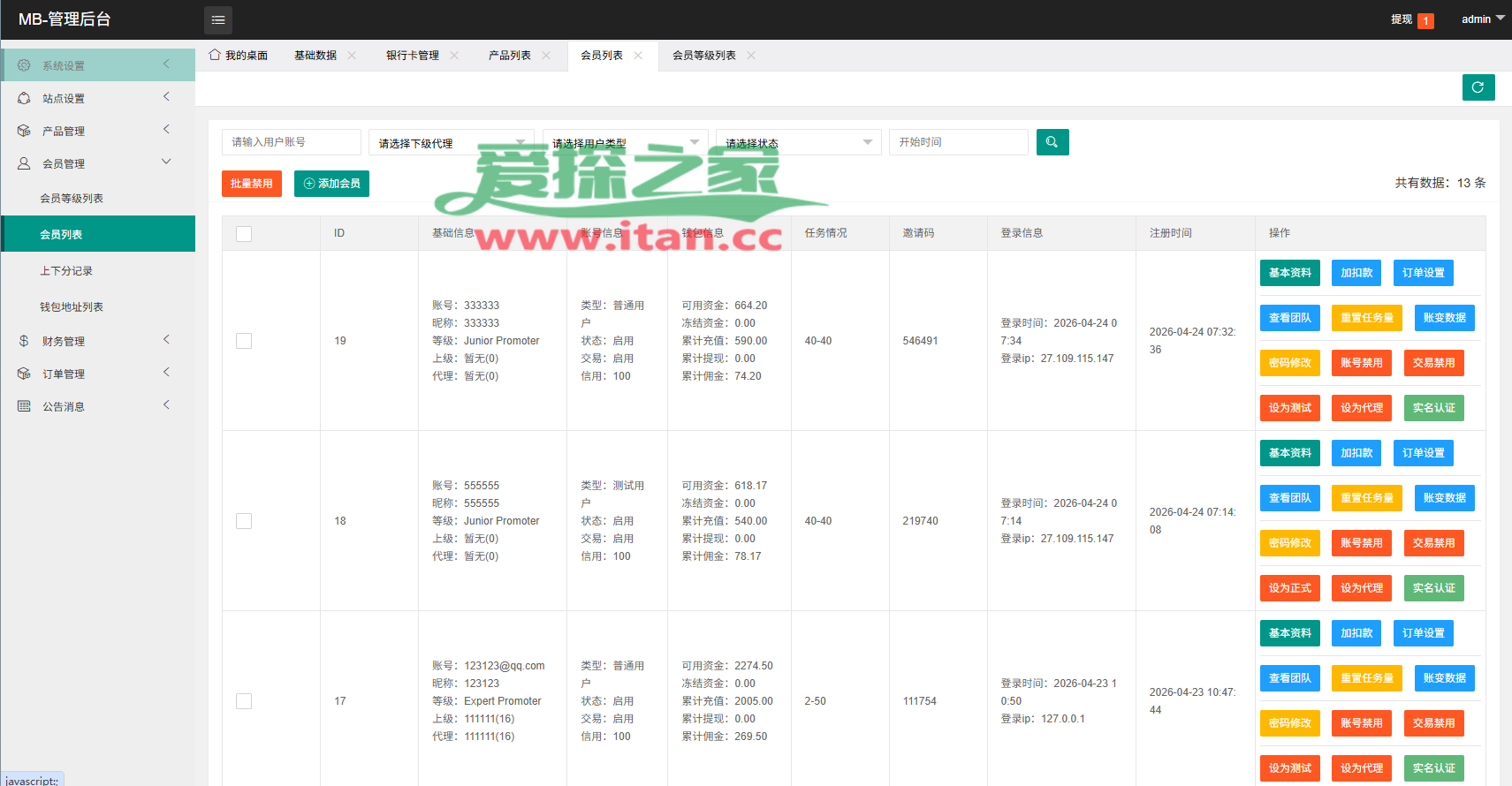Click the search magnifier icon button
The image size is (1512, 786).
pos(1052,142)
